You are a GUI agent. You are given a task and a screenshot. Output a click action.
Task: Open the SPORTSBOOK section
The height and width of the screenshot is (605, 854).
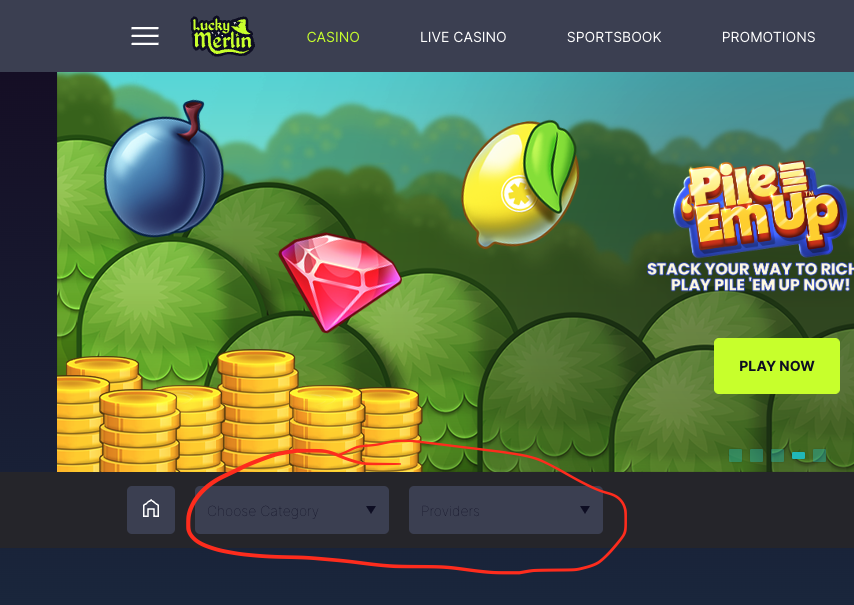[x=614, y=37]
